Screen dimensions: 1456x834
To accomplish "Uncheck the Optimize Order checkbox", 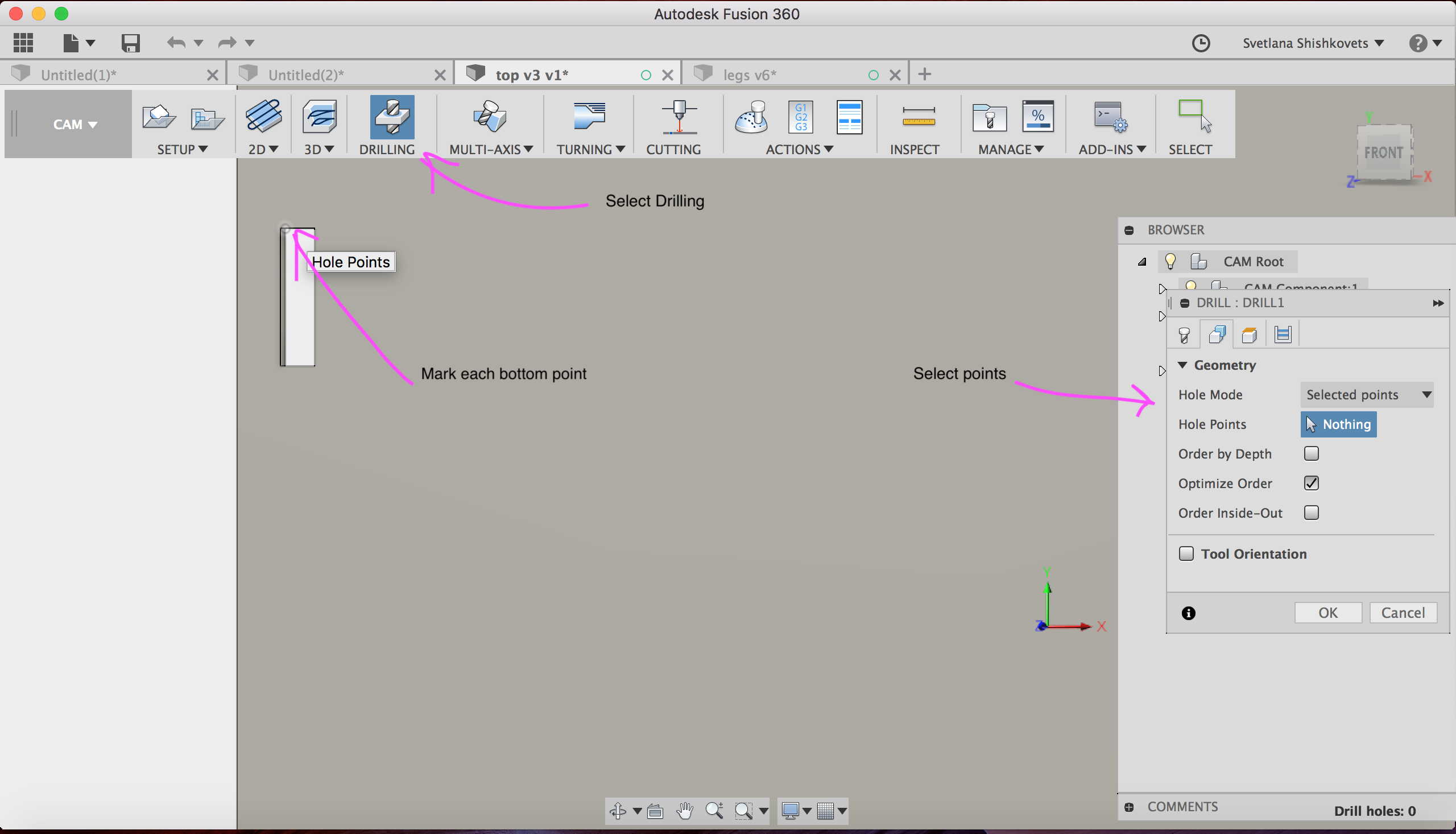I will (1311, 484).
